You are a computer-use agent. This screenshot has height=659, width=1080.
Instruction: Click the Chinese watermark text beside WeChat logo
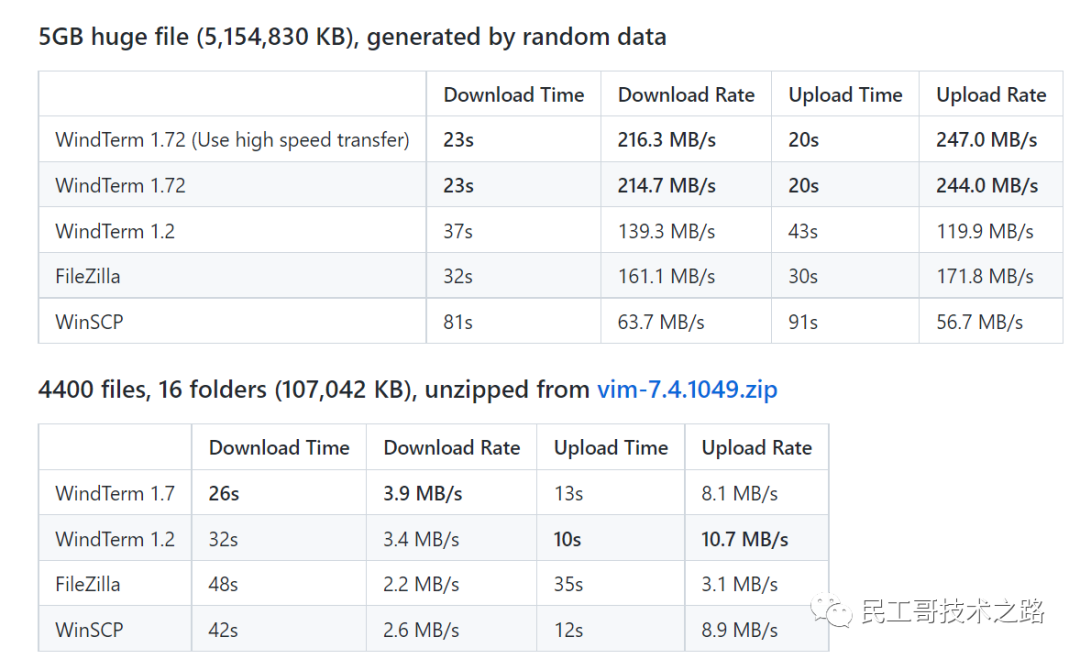(x=953, y=611)
